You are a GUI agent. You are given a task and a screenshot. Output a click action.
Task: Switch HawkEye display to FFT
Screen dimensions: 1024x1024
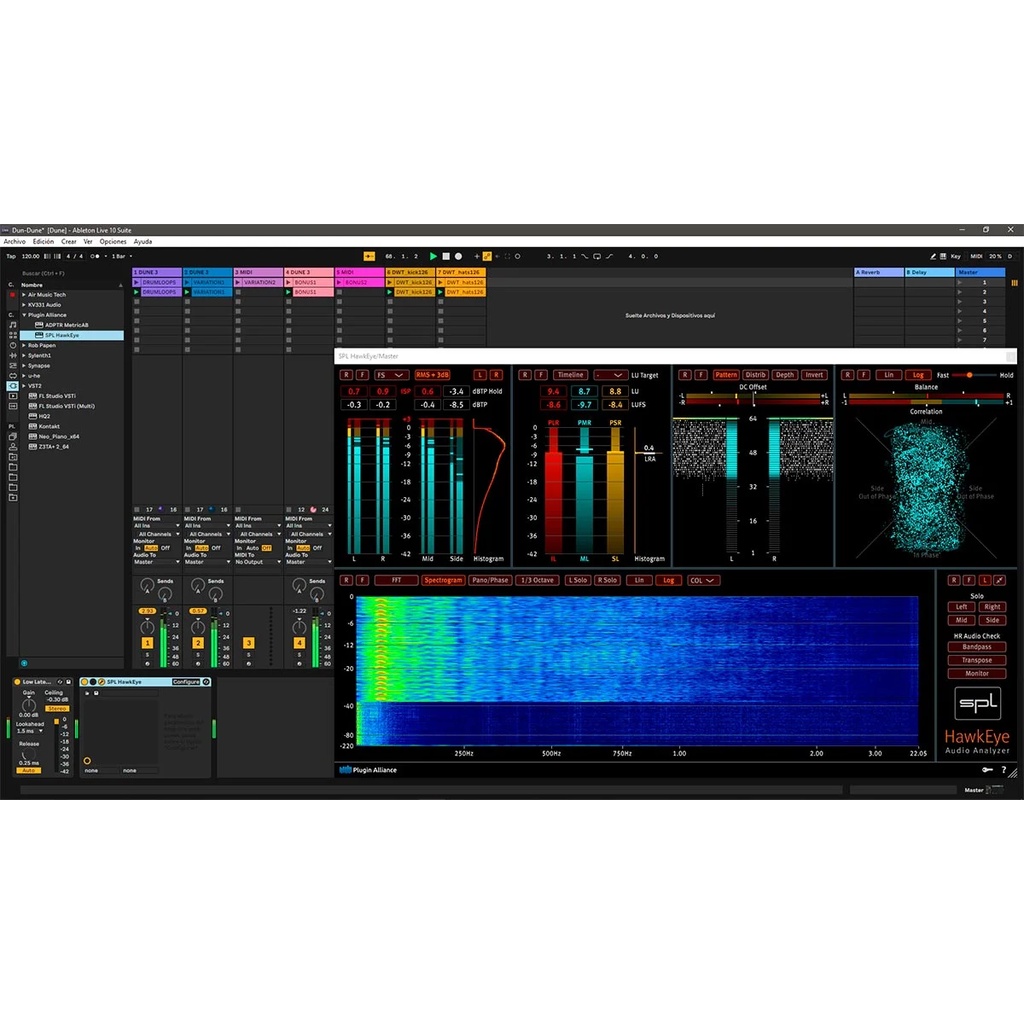click(x=396, y=580)
